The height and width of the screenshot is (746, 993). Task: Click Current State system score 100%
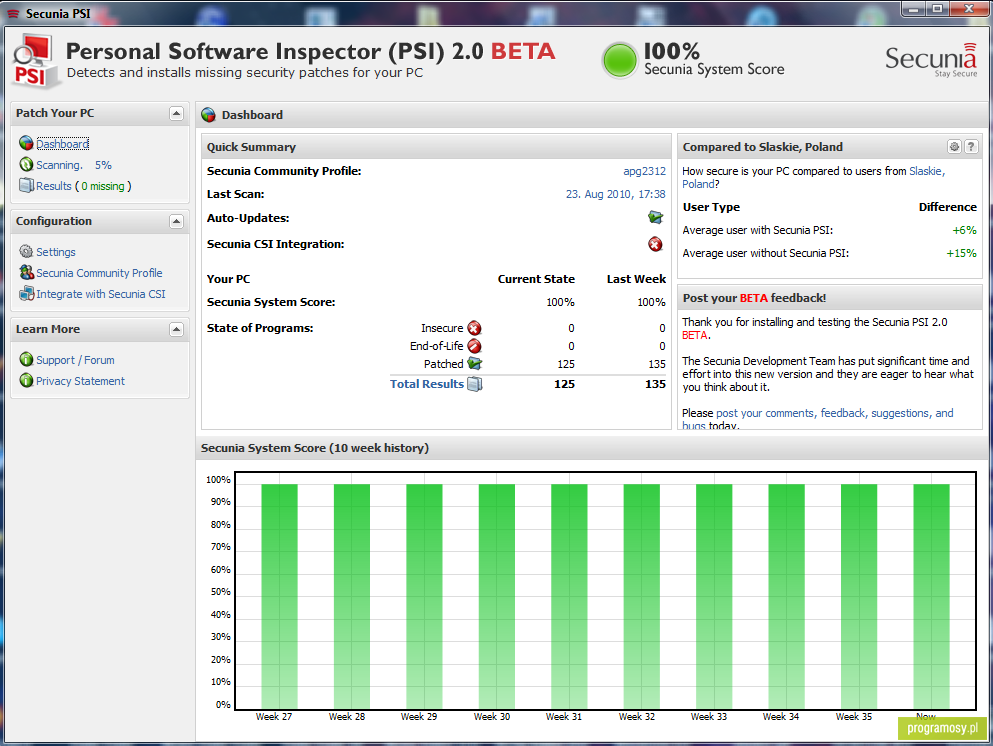tap(560, 302)
